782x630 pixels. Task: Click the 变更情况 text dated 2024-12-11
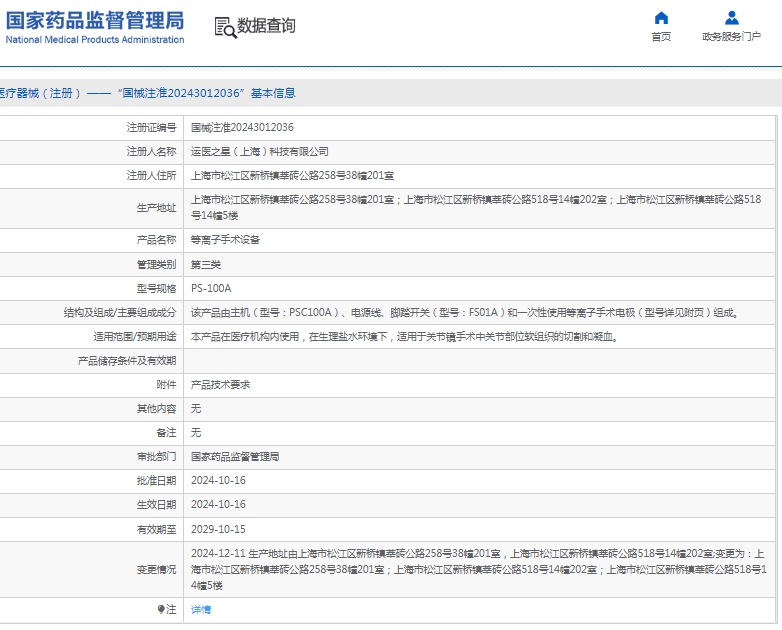479,569
